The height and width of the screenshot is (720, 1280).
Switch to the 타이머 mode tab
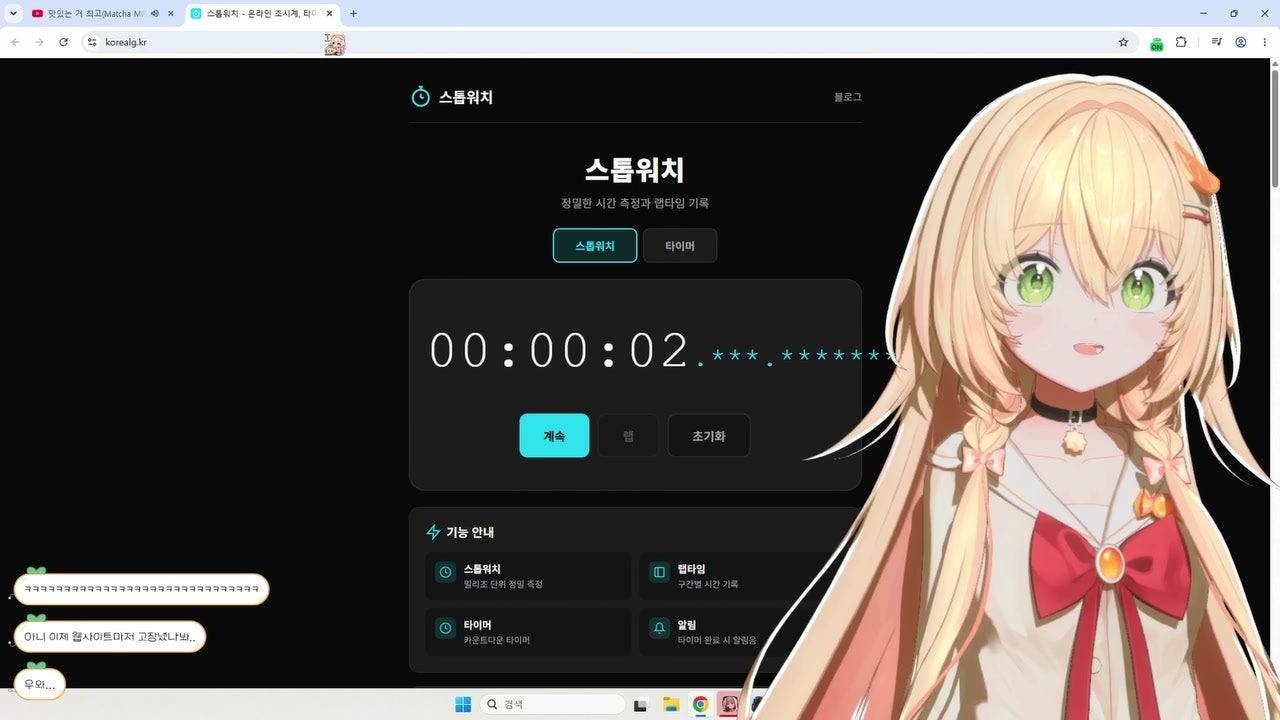[x=680, y=246]
